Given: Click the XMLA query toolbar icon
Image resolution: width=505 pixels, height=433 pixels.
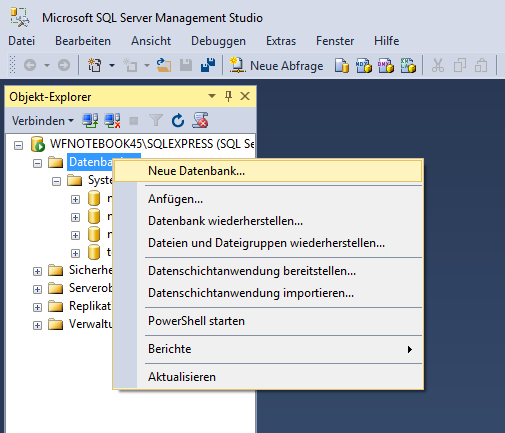Looking at the screenshot, I should pos(408,65).
